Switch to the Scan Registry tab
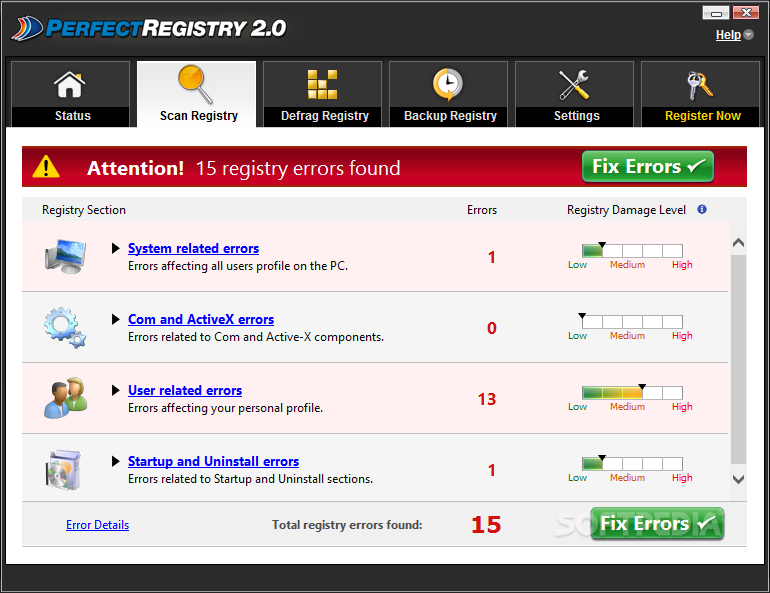Image resolution: width=770 pixels, height=593 pixels. [x=196, y=94]
